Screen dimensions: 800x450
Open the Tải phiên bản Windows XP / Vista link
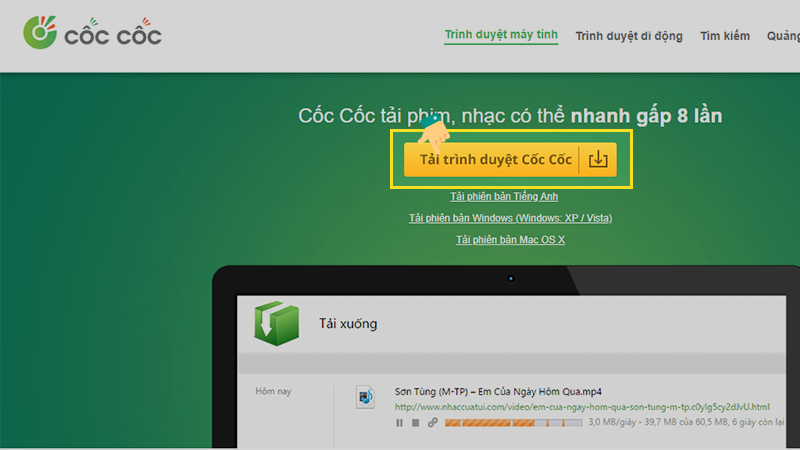click(x=510, y=218)
